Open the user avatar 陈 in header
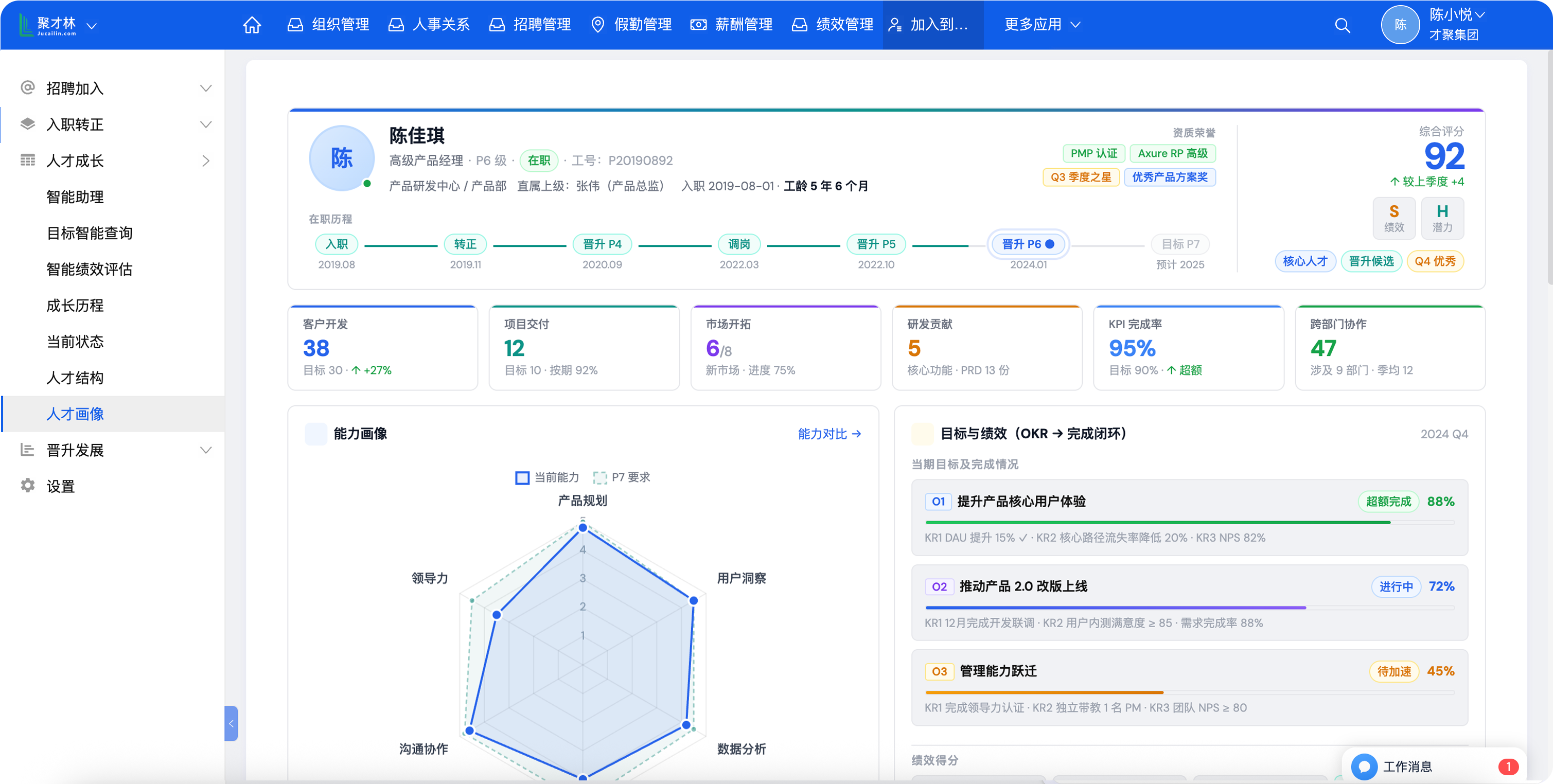 click(x=1400, y=25)
